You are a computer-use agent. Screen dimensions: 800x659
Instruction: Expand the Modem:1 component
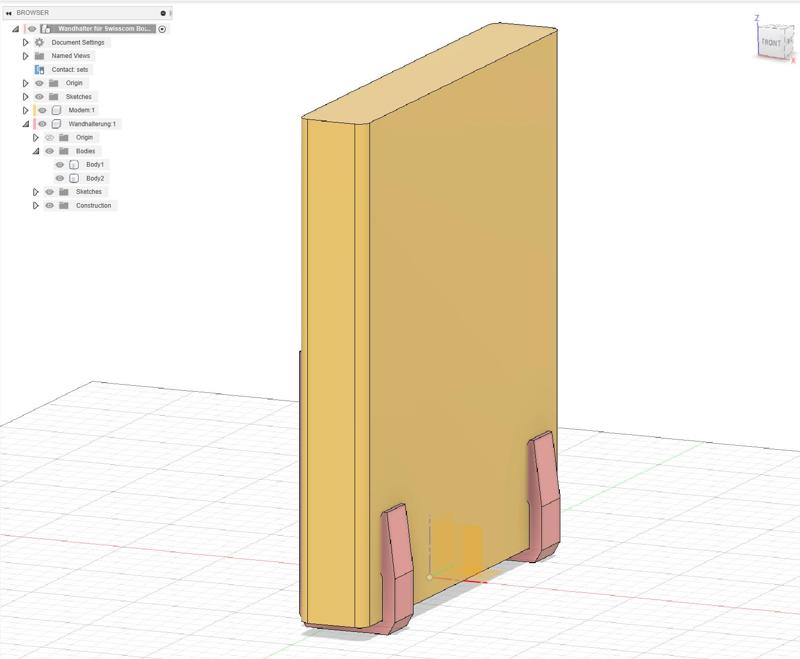pyautogui.click(x=26, y=110)
